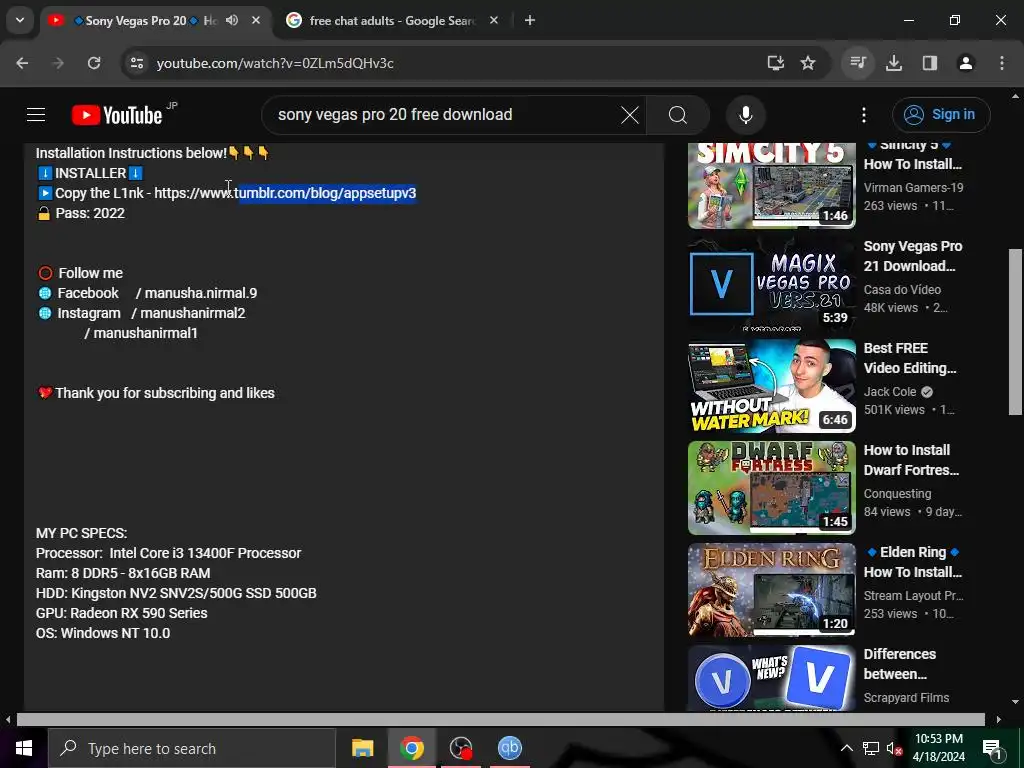Toggle the Chrome side panel
This screenshot has height=768, width=1024.
(930, 63)
